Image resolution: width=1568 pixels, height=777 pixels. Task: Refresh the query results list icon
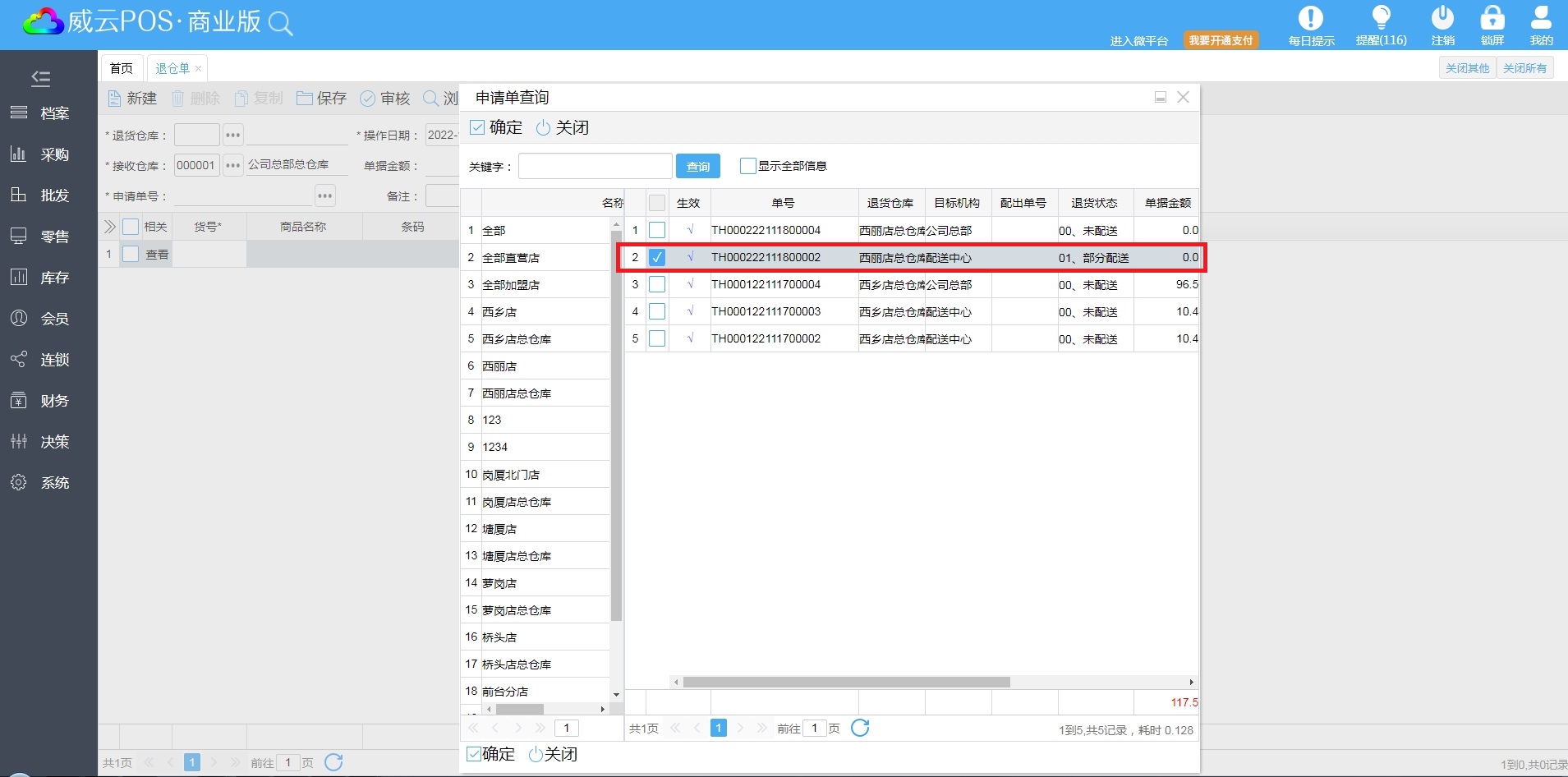tap(860, 728)
